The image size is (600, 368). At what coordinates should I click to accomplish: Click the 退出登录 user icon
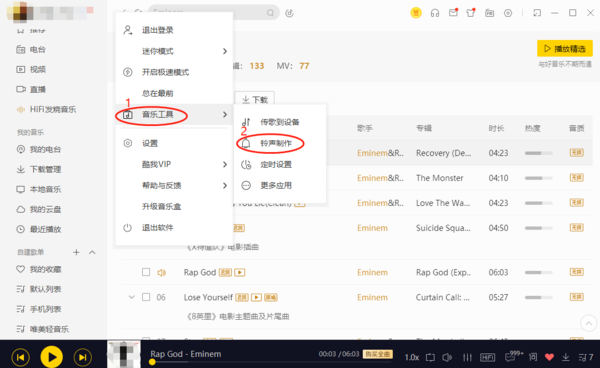[128, 30]
